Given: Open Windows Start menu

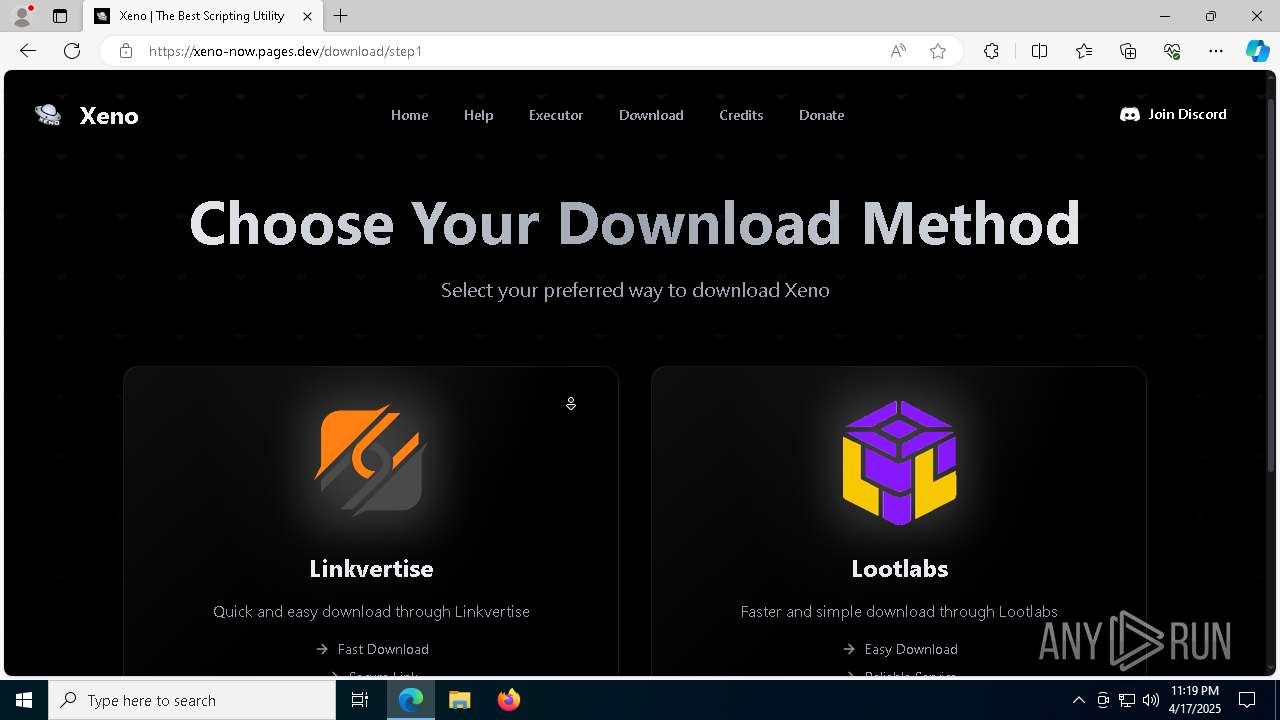Looking at the screenshot, I should [x=24, y=700].
